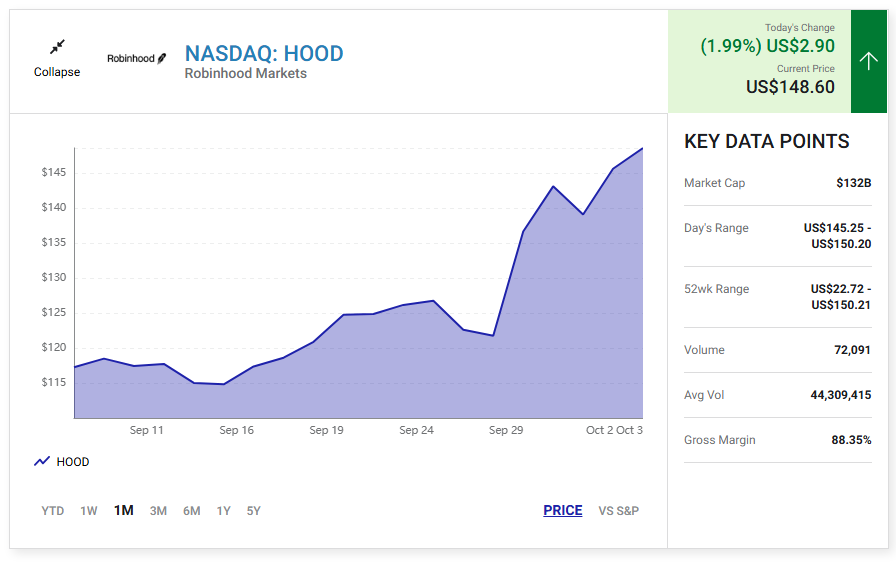Click the Collapse label text
The image size is (896, 562).
(x=57, y=72)
